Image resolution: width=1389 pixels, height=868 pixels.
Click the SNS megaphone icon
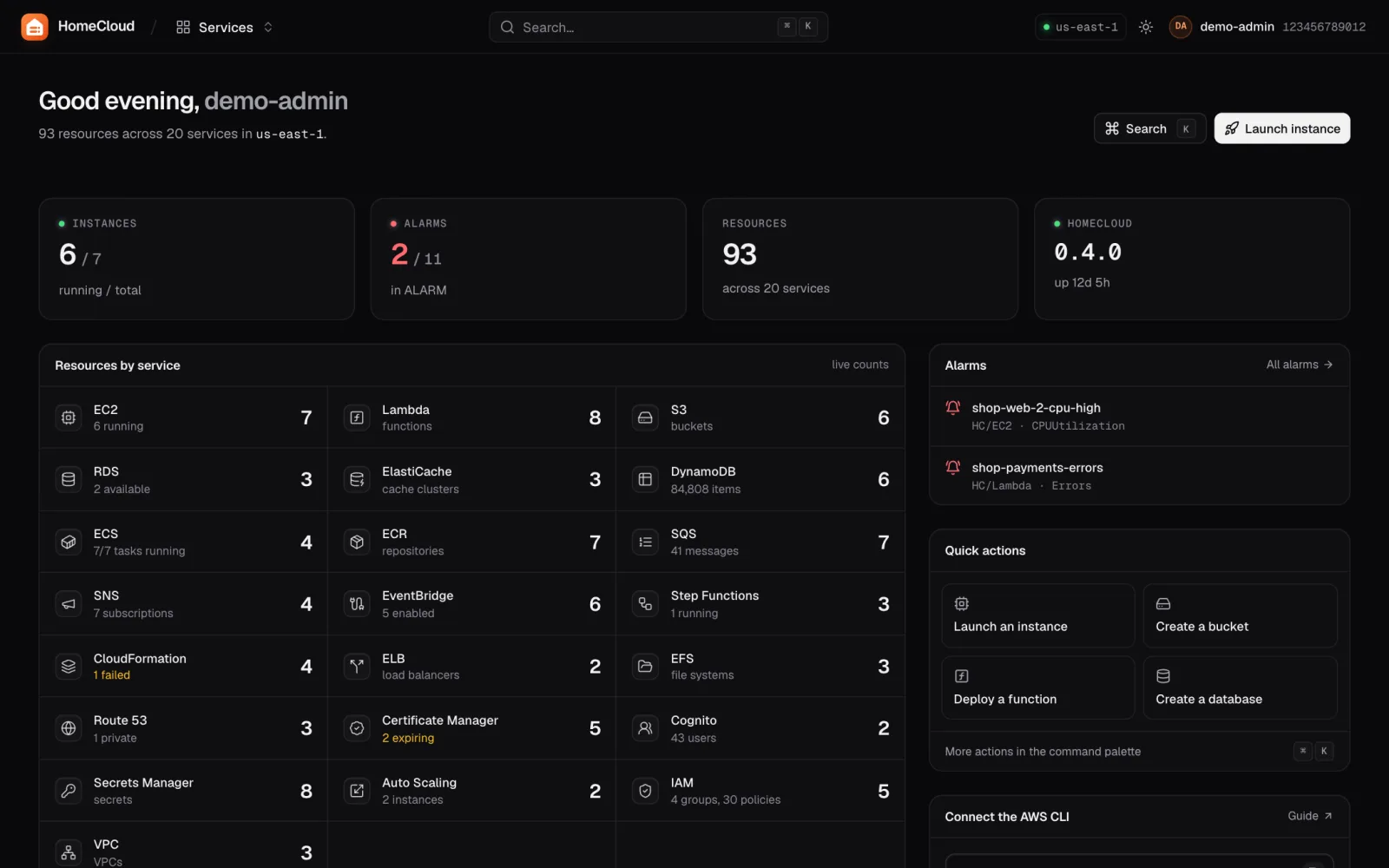click(x=69, y=603)
